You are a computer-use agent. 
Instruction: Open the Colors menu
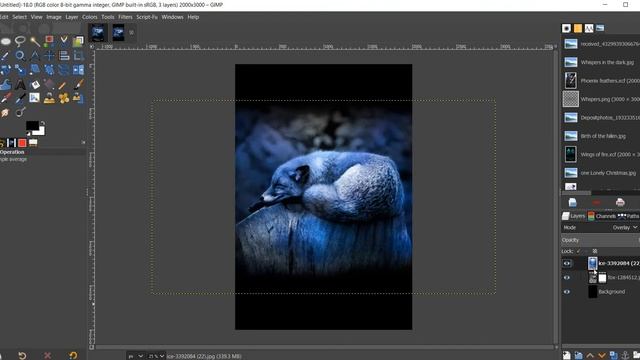tap(90, 17)
